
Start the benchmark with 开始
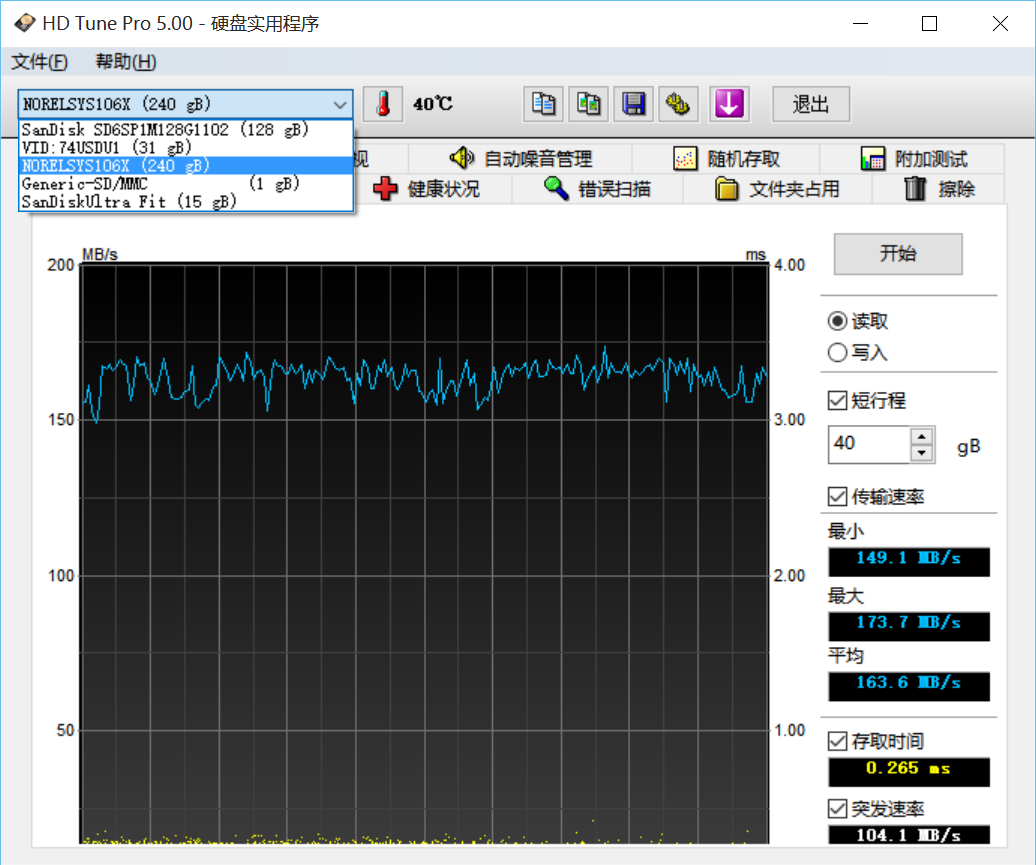898,254
